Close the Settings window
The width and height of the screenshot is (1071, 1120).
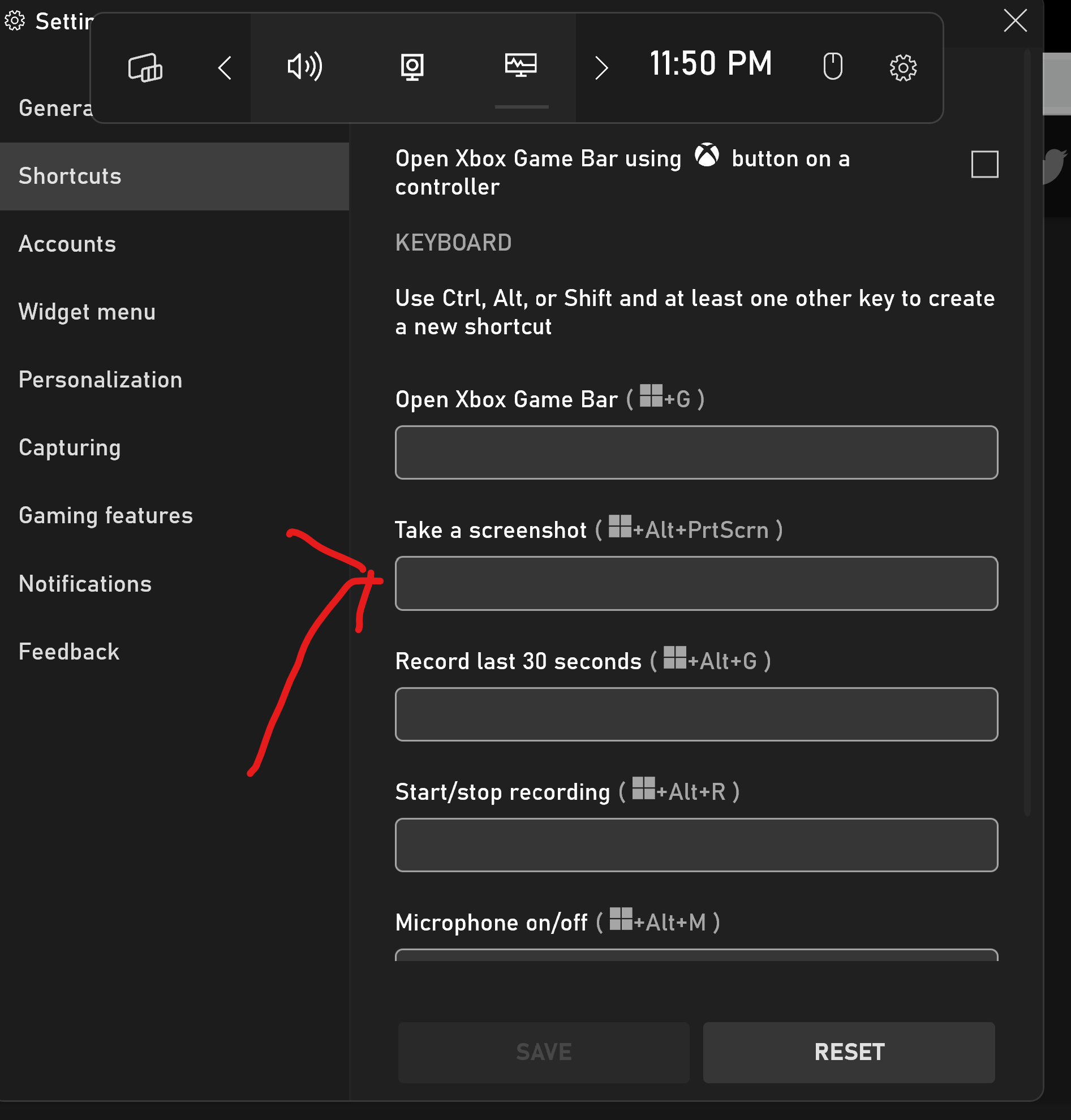point(1015,21)
